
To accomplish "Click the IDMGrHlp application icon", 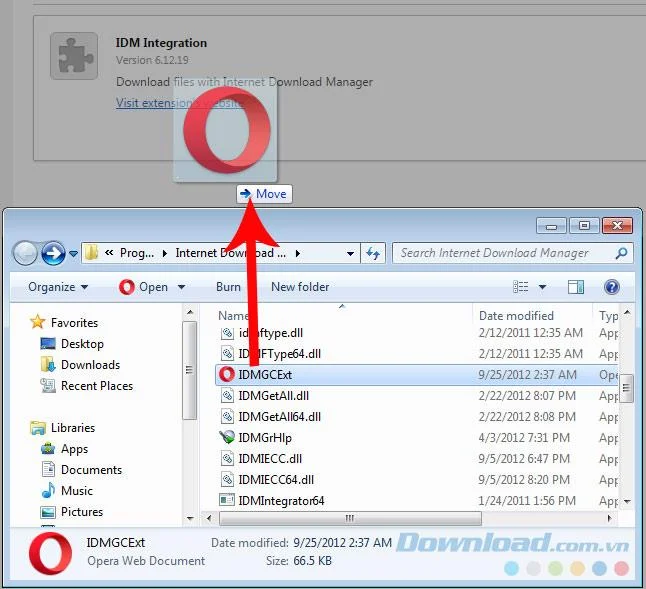I will pos(227,437).
